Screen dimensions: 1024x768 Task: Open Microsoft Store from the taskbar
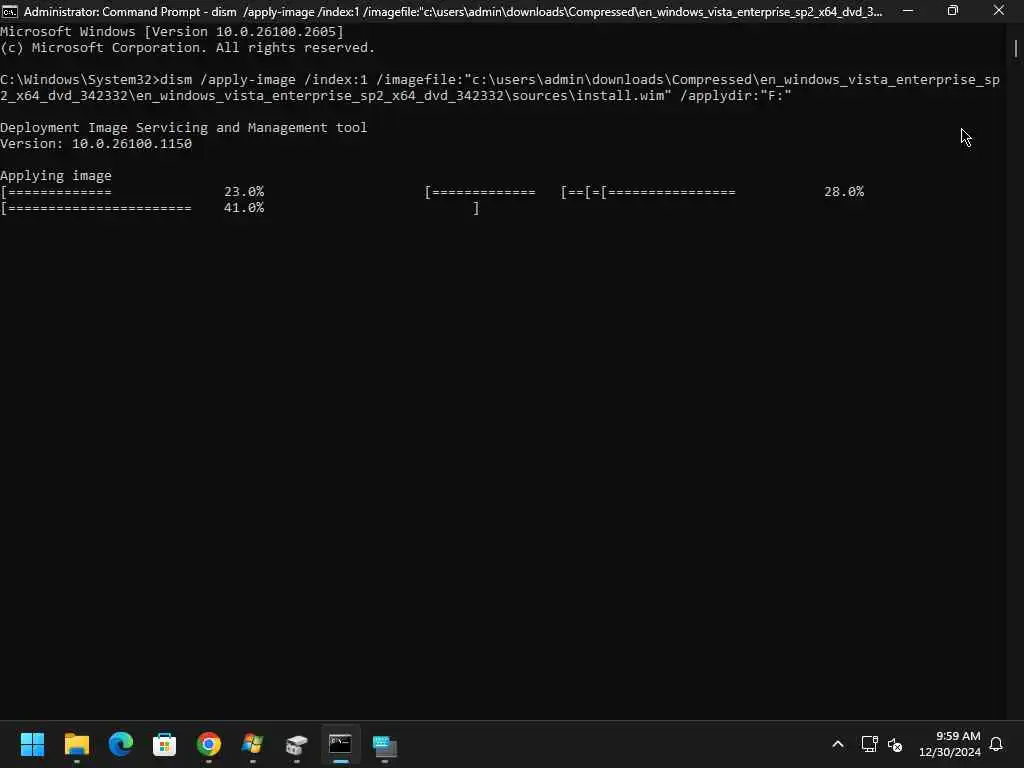click(x=165, y=744)
